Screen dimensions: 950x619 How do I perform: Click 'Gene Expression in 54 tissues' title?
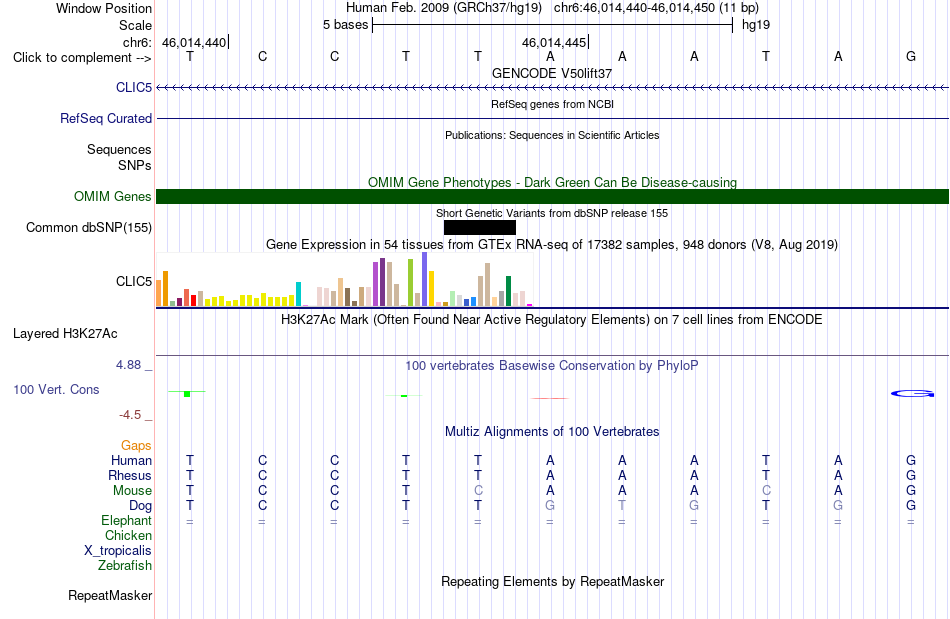click(x=552, y=245)
